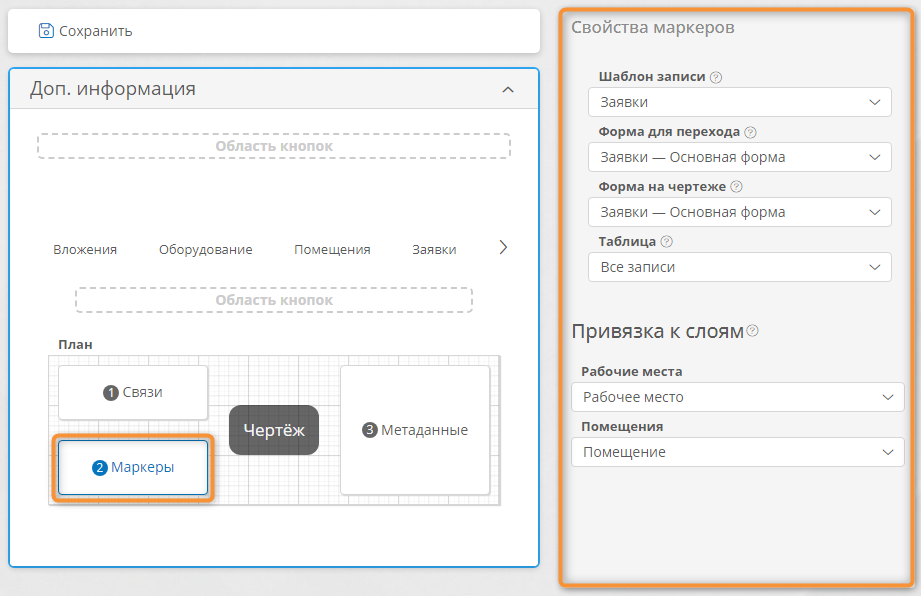Open the Форма на чертеже dropdown
This screenshot has height=596, width=921.
[x=740, y=212]
